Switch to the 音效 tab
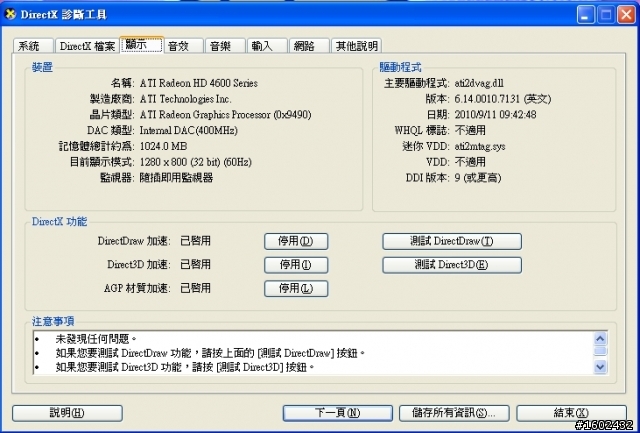640x433 pixels. pyautogui.click(x=183, y=46)
